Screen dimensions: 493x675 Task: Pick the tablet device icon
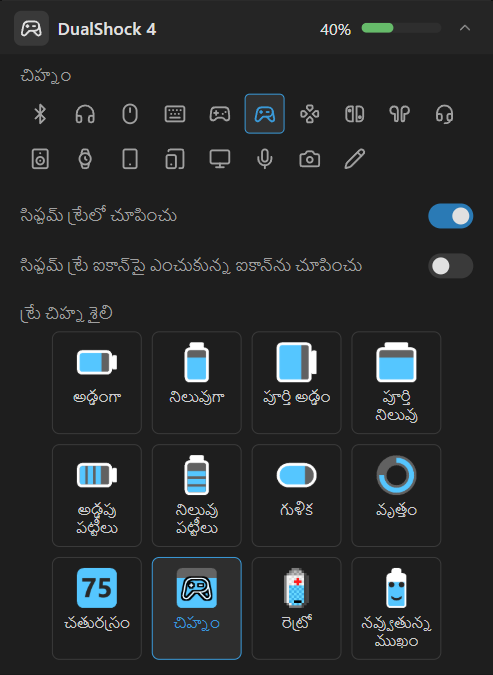point(130,159)
